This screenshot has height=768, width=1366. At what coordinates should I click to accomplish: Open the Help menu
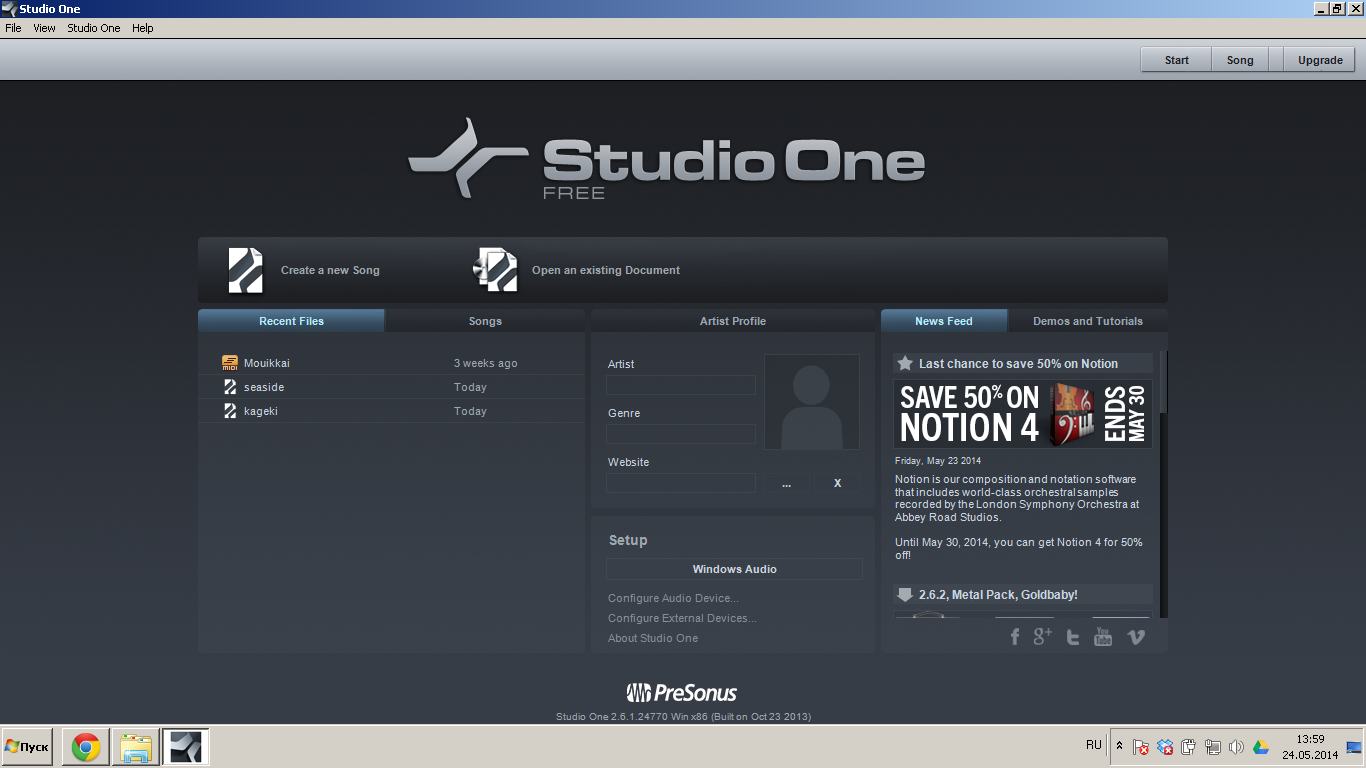143,28
